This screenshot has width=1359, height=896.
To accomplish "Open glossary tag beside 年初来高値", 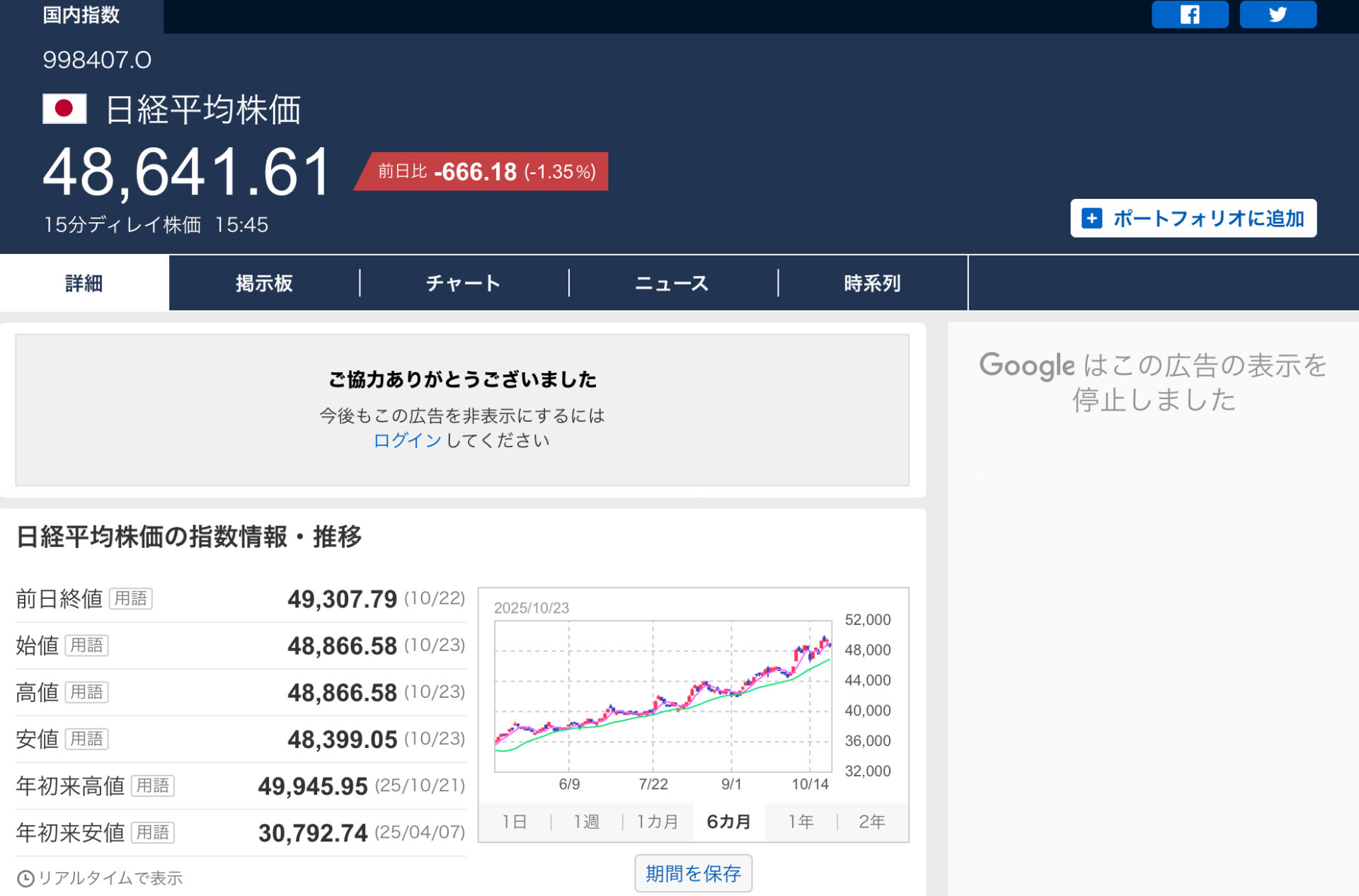I will (153, 786).
